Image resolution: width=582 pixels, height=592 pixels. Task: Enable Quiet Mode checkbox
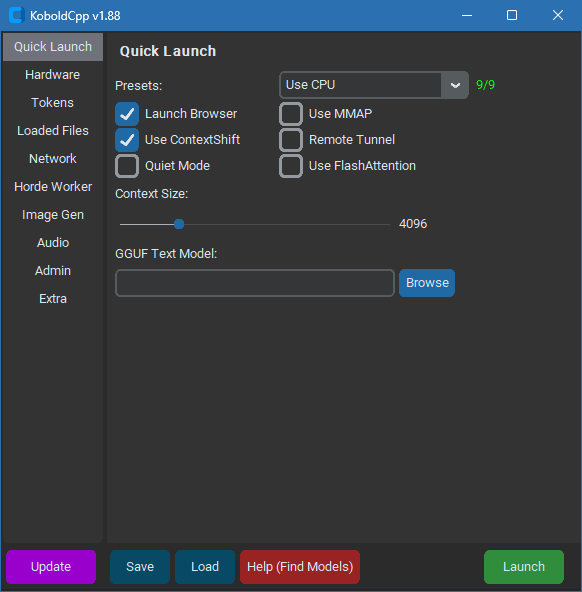127,166
